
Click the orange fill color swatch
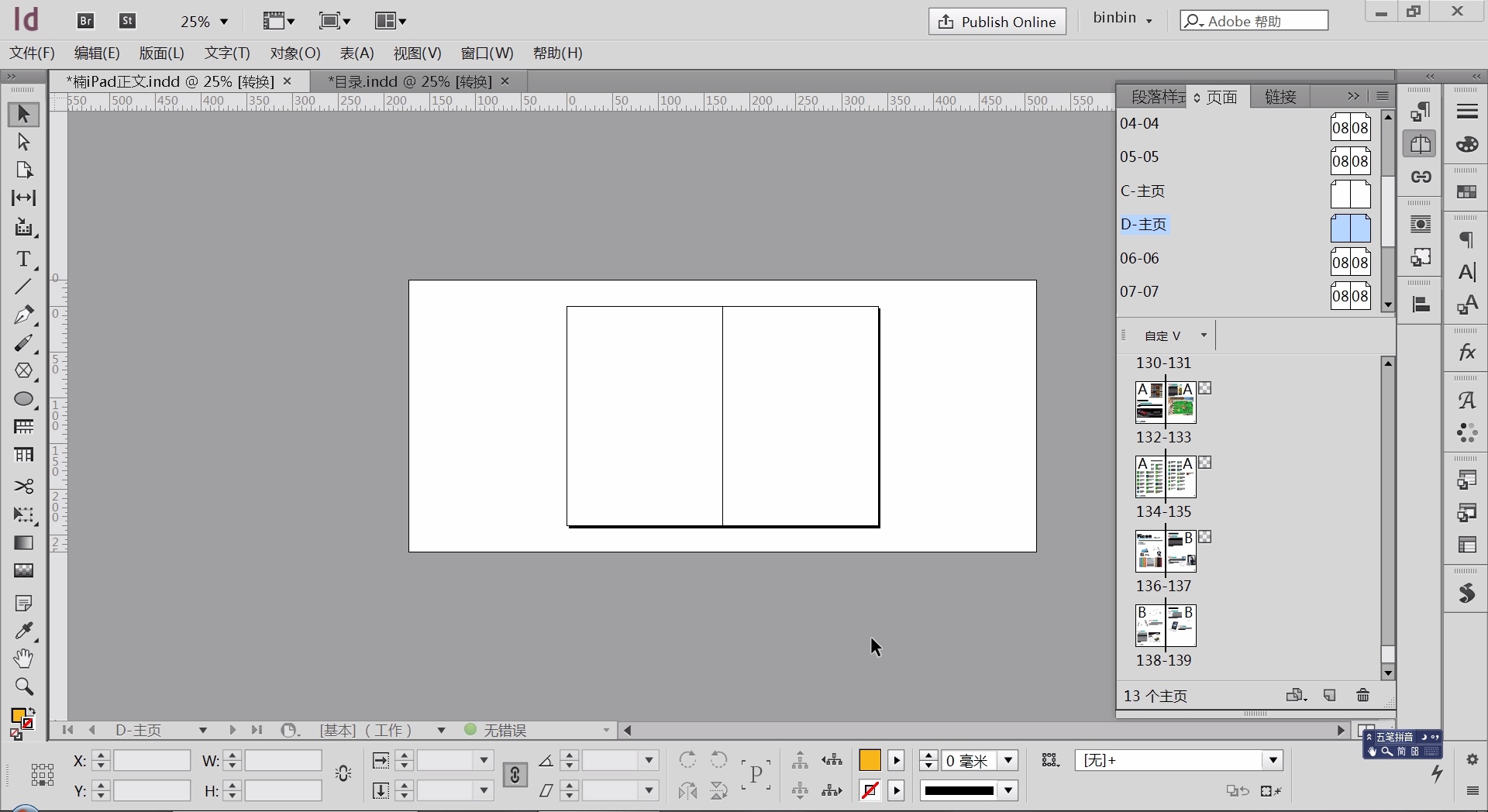tap(870, 761)
